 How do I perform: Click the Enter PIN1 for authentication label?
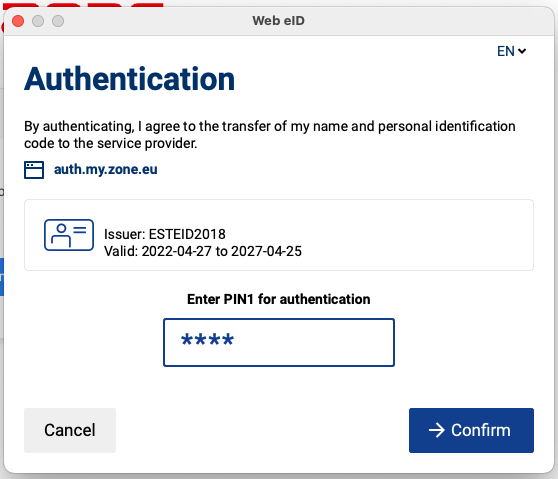[x=279, y=299]
